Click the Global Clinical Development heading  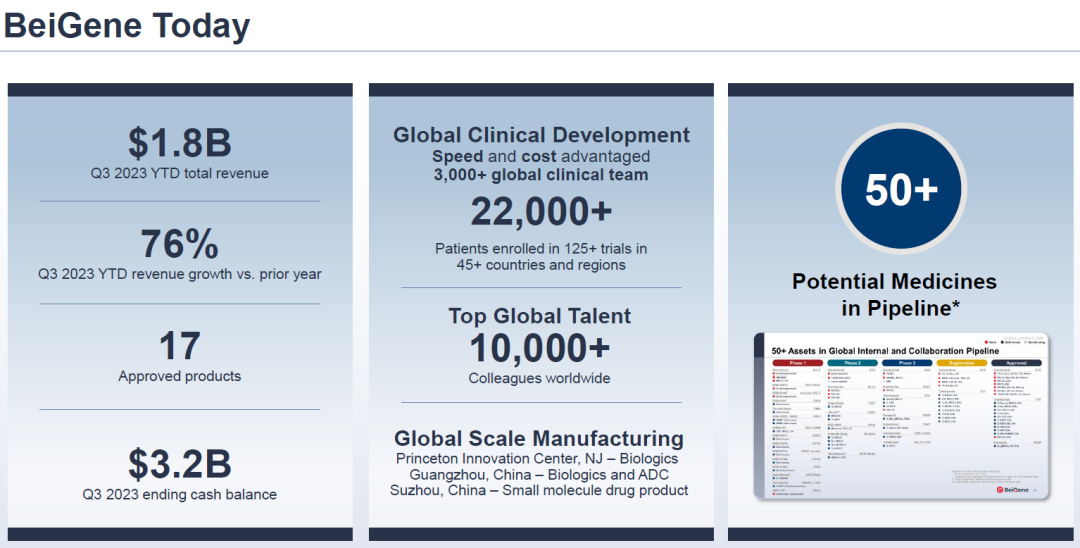[x=541, y=135]
